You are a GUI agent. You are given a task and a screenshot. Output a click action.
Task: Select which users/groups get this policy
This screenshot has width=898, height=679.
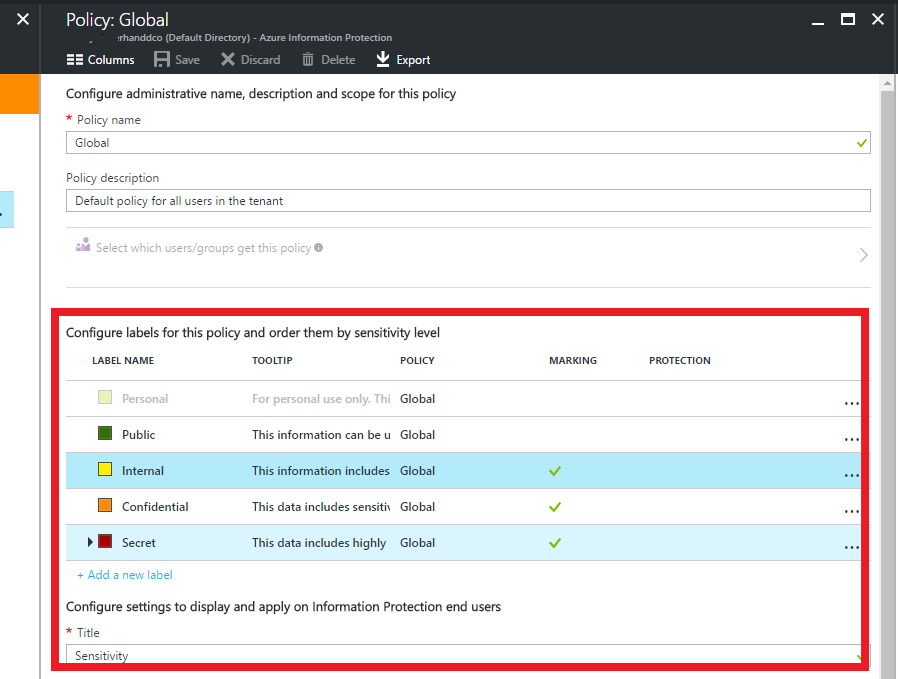199,247
